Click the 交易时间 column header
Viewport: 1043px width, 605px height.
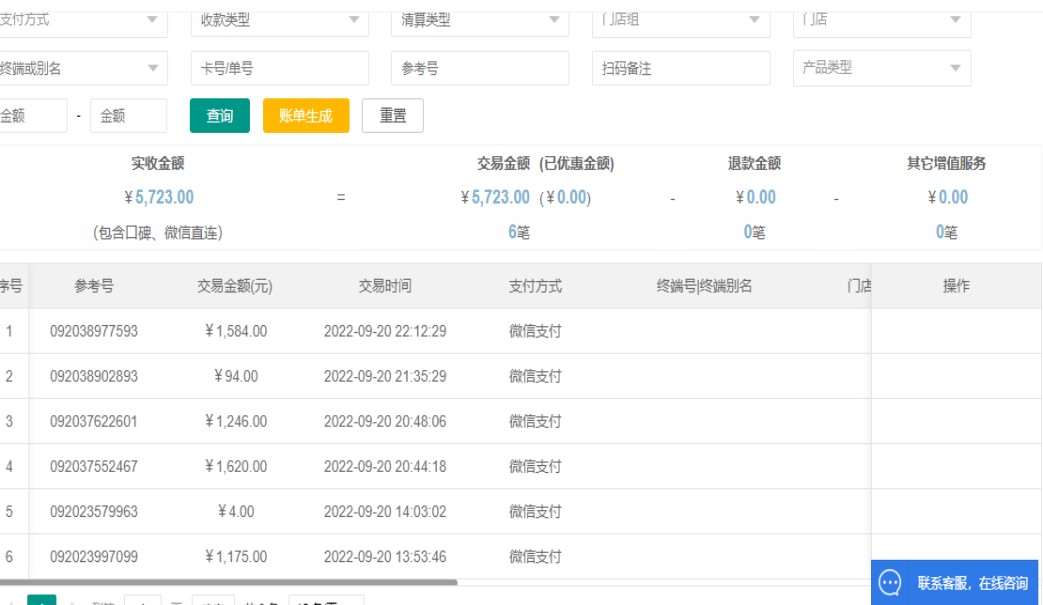tap(385, 286)
